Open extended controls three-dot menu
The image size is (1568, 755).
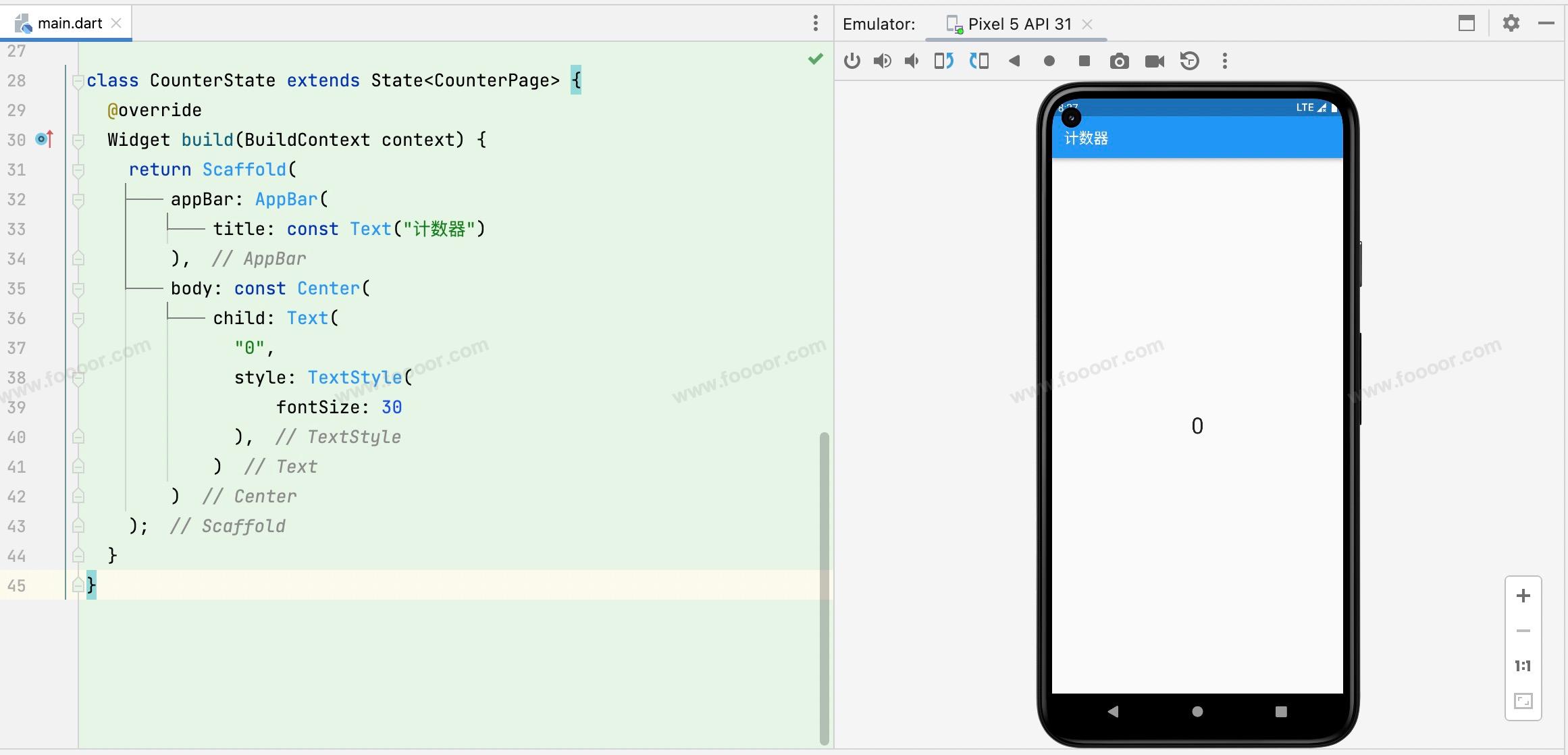point(1225,61)
